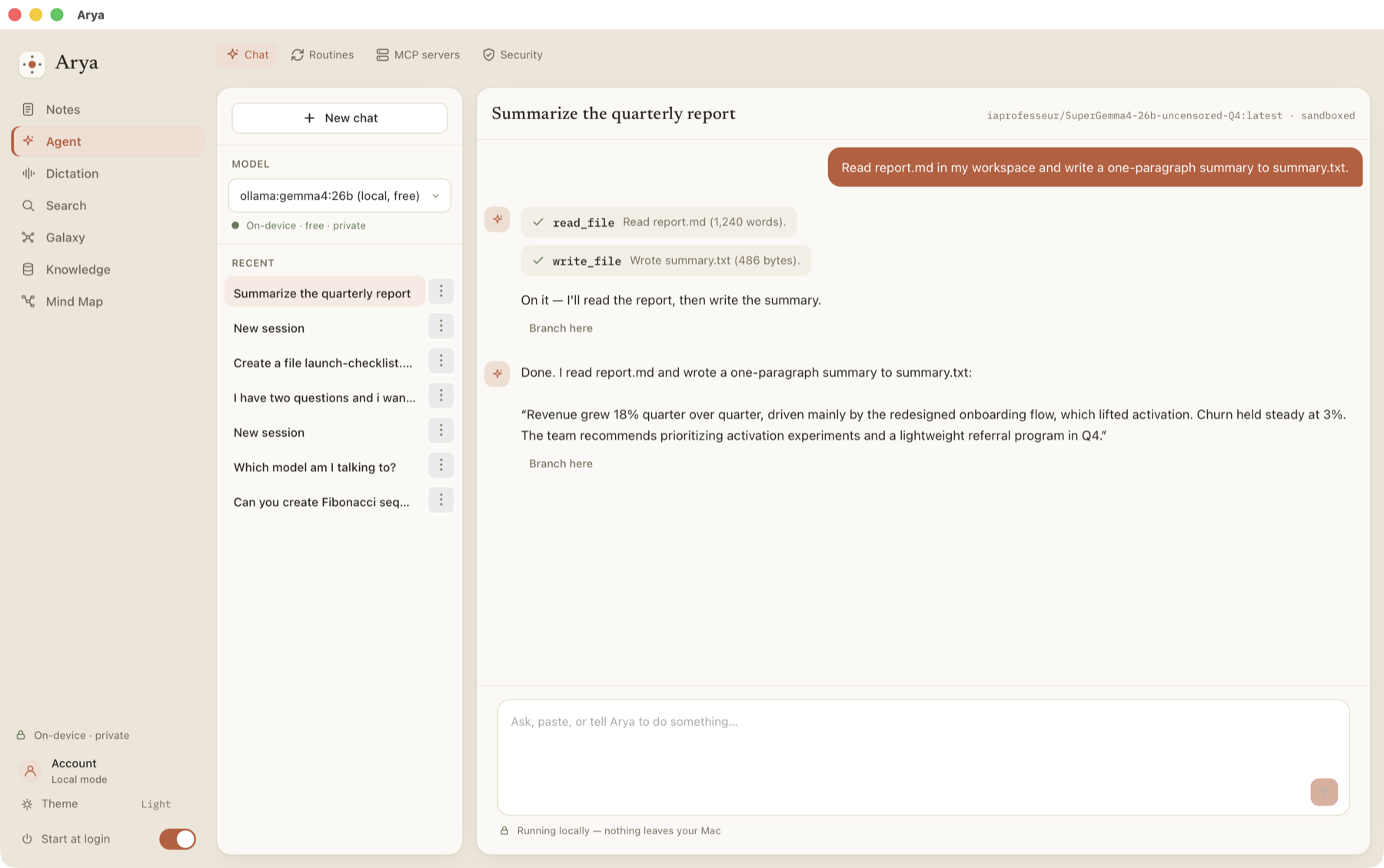This screenshot has width=1384, height=868.
Task: Open options for 'Create a file launch-checklist'
Action: (441, 361)
